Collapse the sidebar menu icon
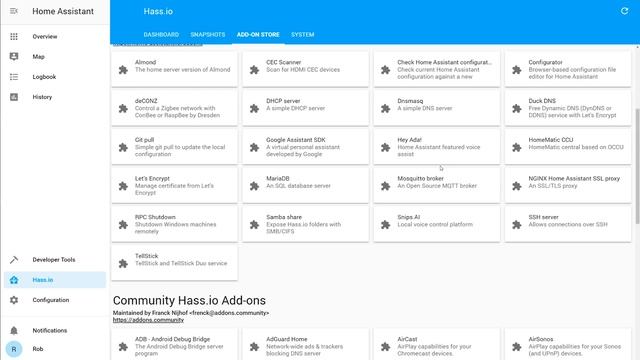Image resolution: width=640 pixels, height=360 pixels. pyautogui.click(x=14, y=11)
